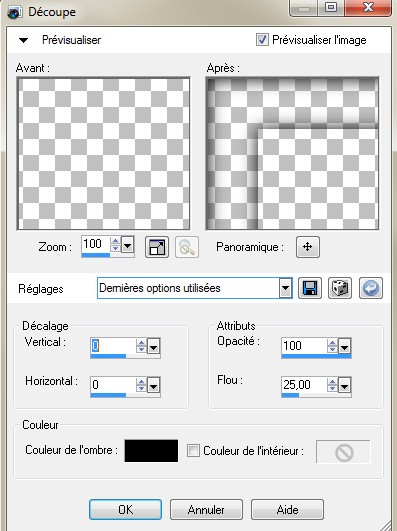Click the OK button
397x531 pixels.
[x=125, y=509]
